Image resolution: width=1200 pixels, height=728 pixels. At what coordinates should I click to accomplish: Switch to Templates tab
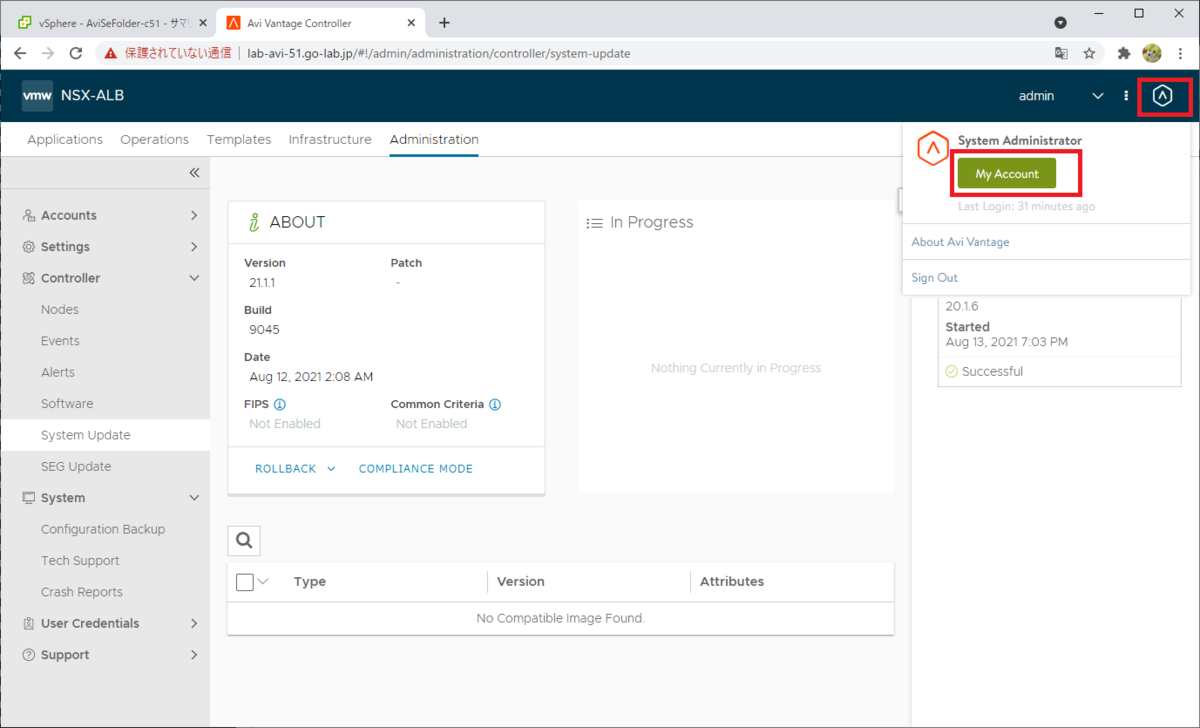(x=239, y=140)
